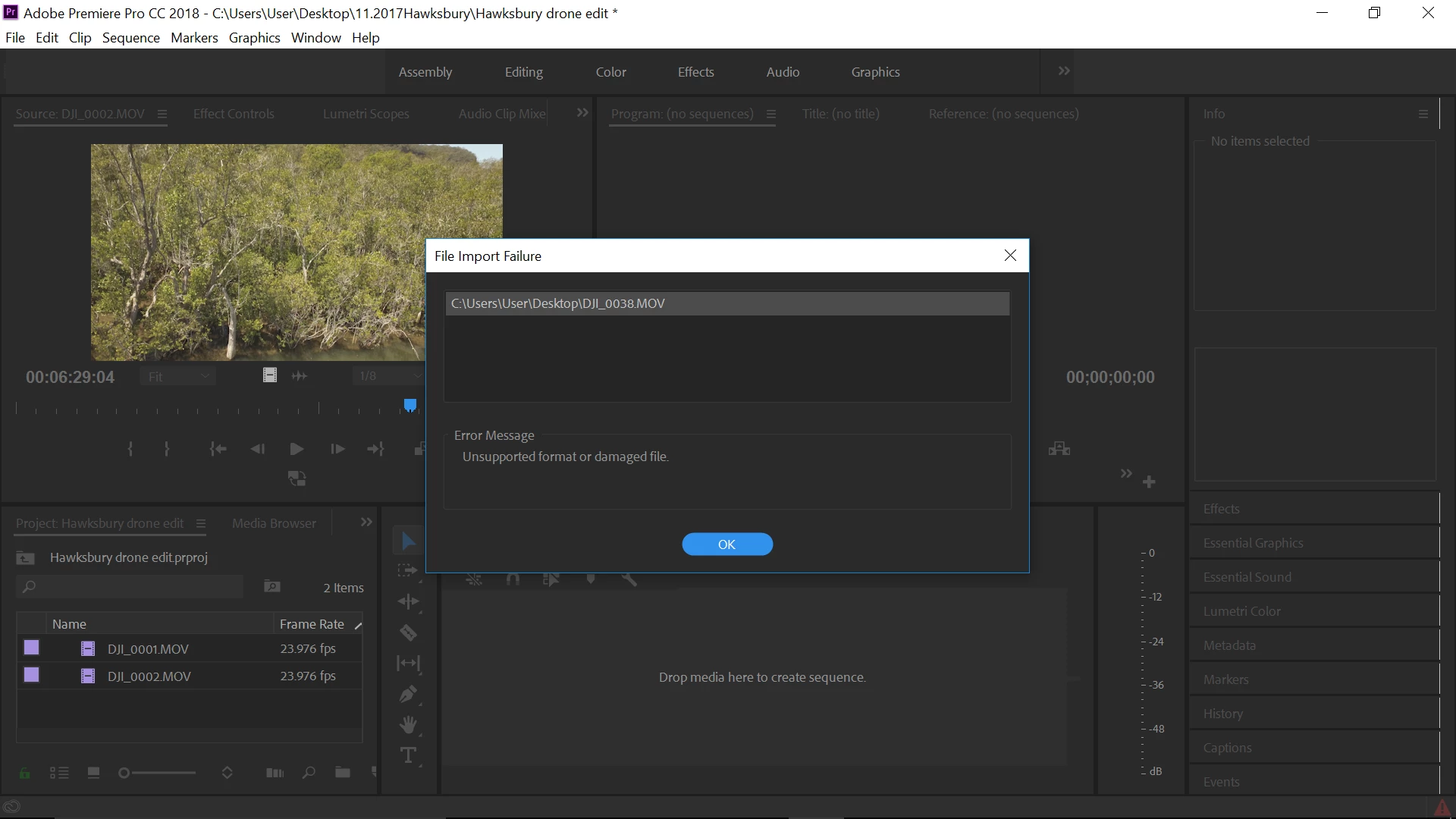Click the project search input field
The width and height of the screenshot is (1456, 819).
click(136, 587)
